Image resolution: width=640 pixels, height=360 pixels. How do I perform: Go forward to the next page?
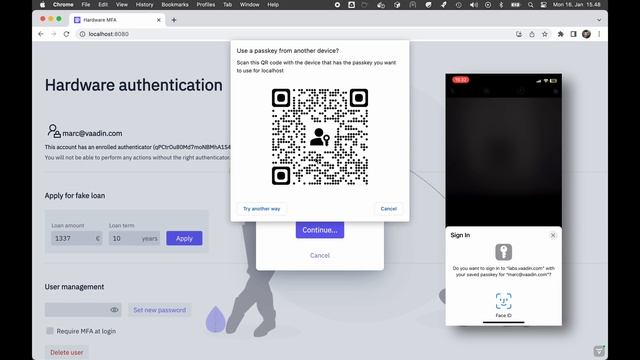[53, 34]
